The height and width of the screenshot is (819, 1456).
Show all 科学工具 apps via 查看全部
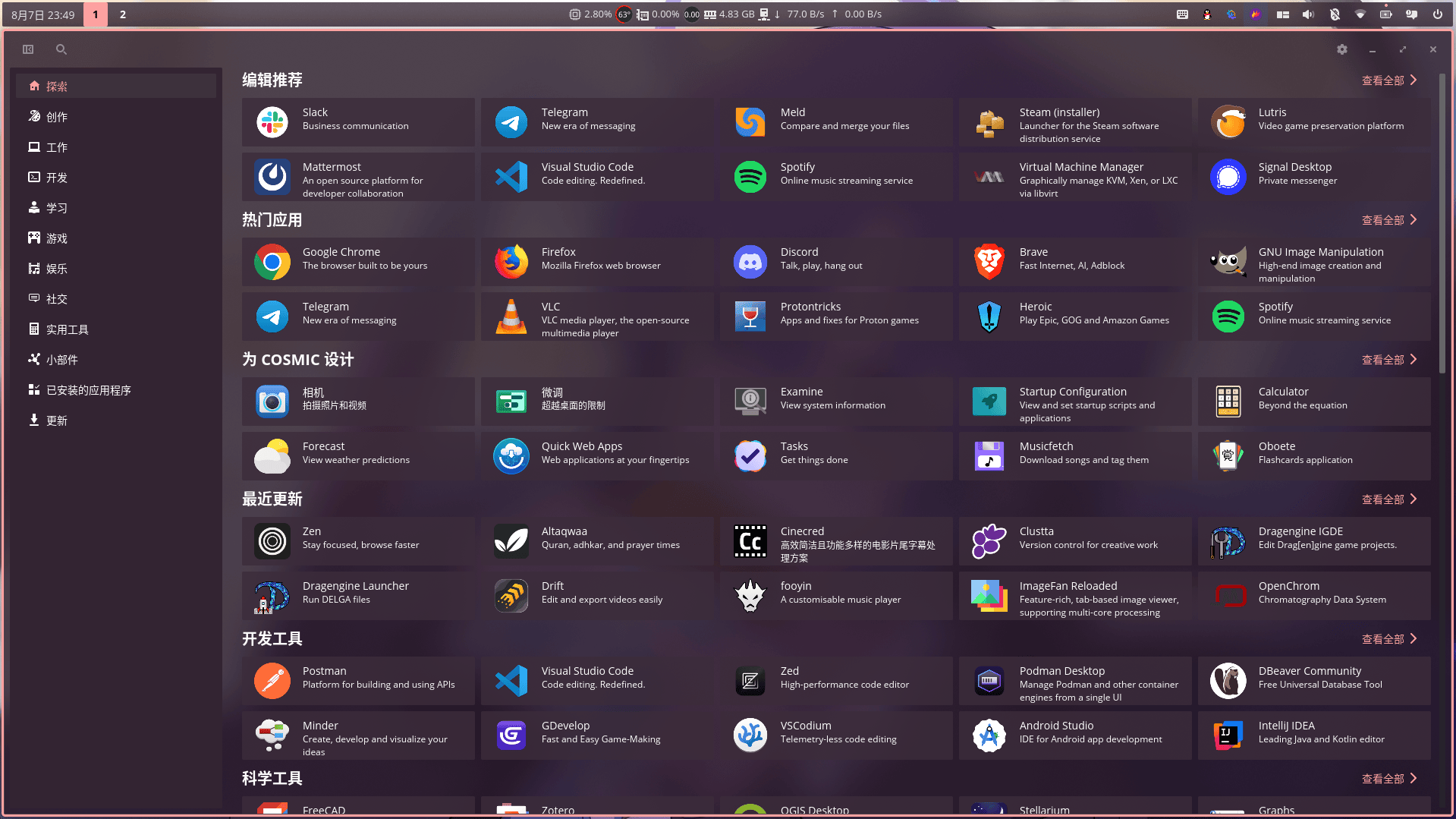(1389, 779)
